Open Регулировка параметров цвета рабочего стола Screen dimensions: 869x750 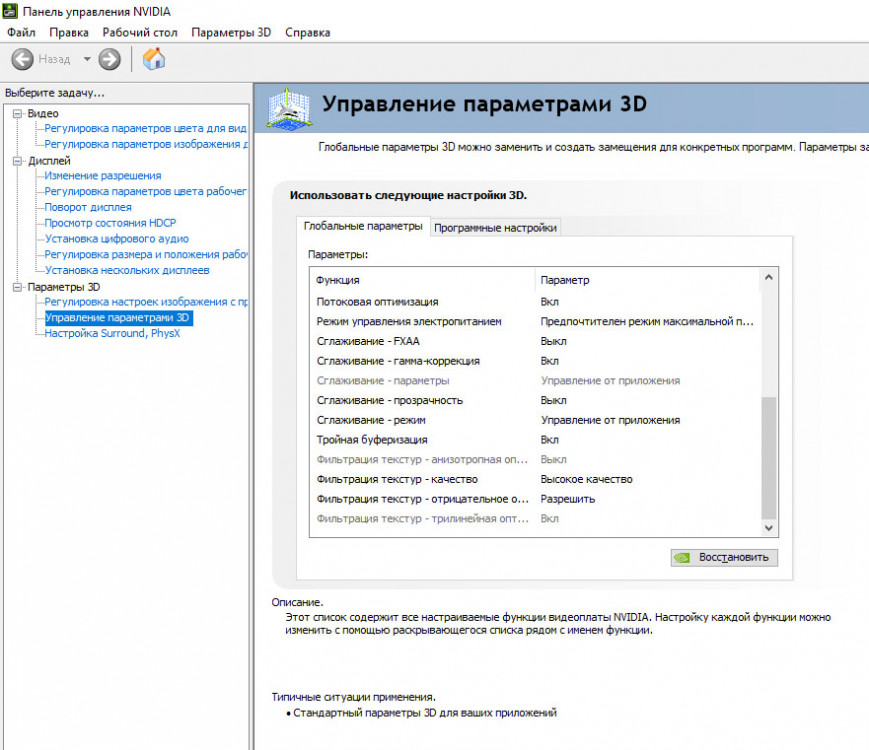coord(145,191)
